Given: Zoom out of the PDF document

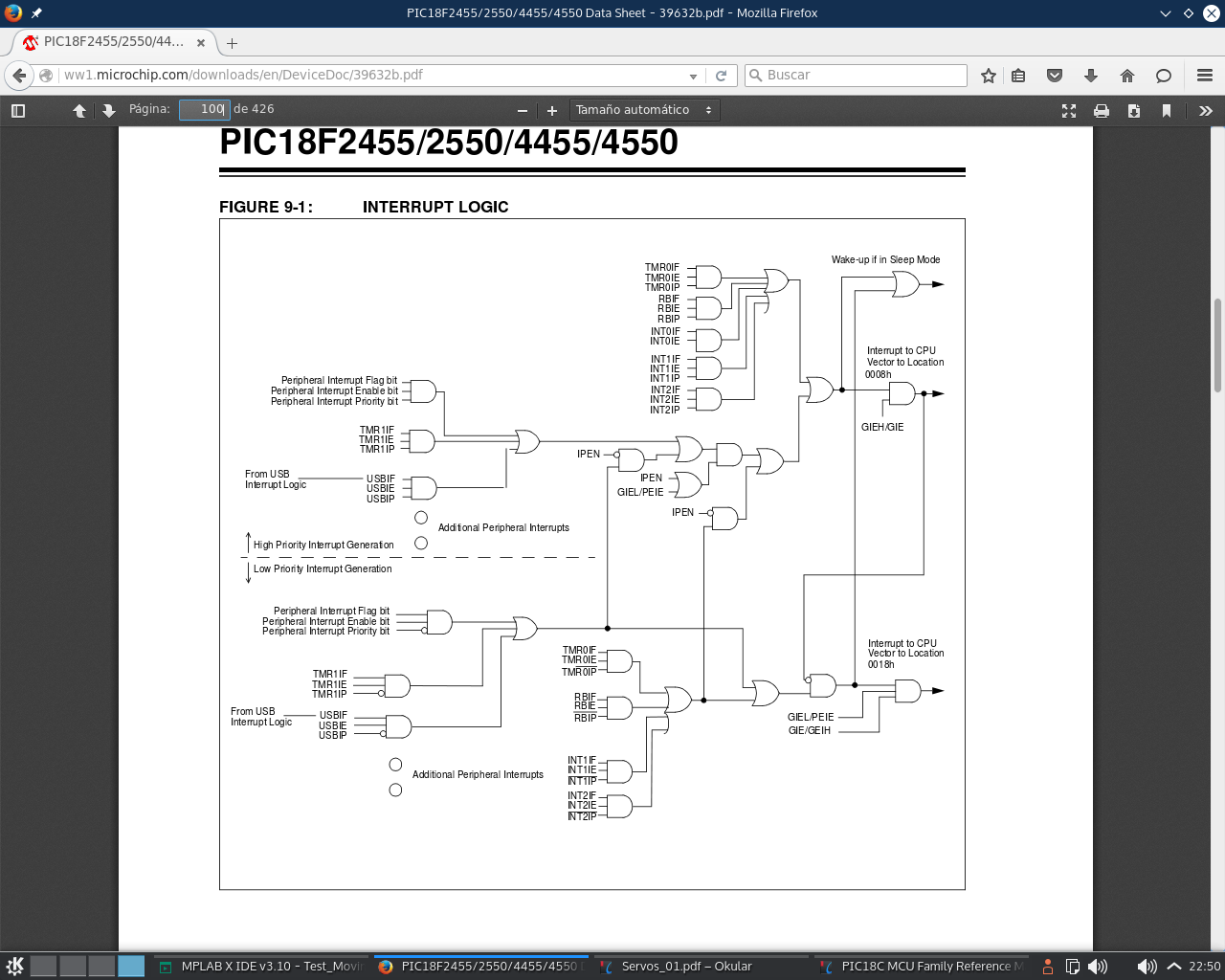Looking at the screenshot, I should (523, 110).
